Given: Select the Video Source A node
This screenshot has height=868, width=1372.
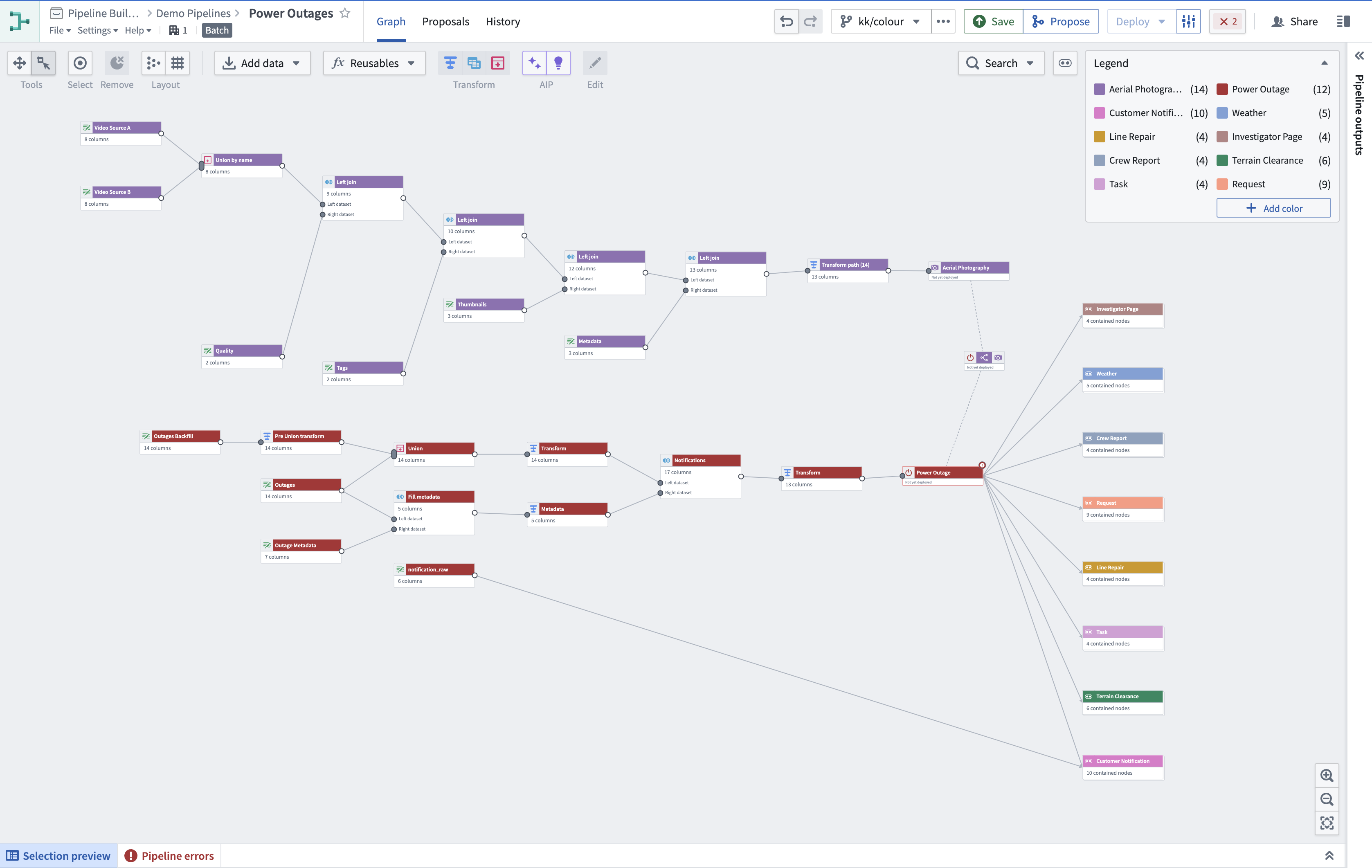Looking at the screenshot, I should [121, 133].
